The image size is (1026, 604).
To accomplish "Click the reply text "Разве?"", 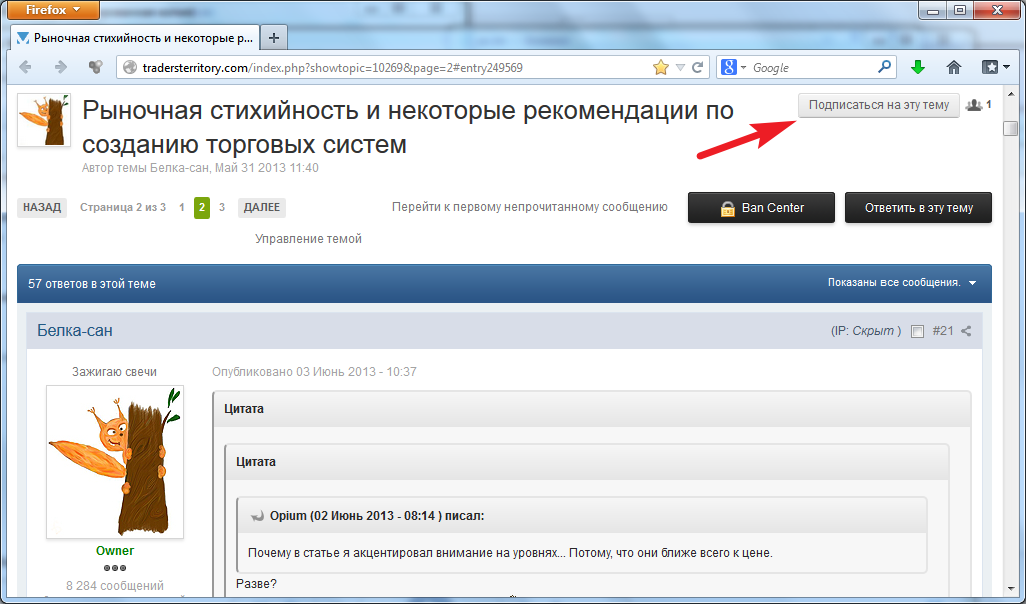I will click(x=256, y=584).
